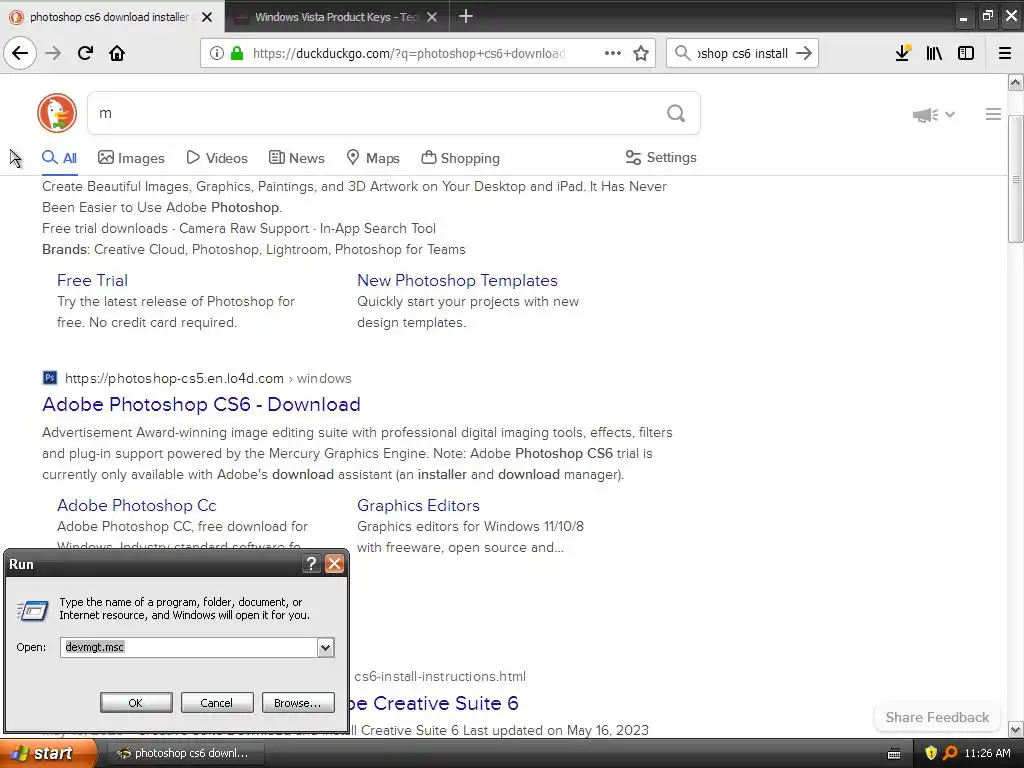Click the magnifier in browser search box

tap(682, 53)
